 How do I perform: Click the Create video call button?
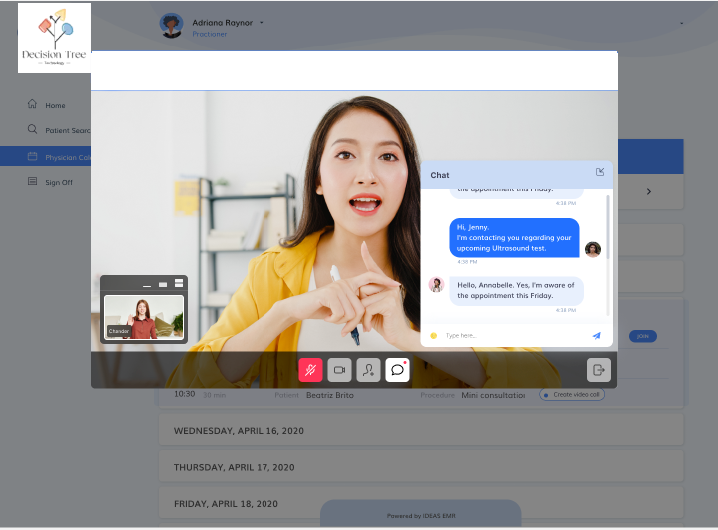572,395
